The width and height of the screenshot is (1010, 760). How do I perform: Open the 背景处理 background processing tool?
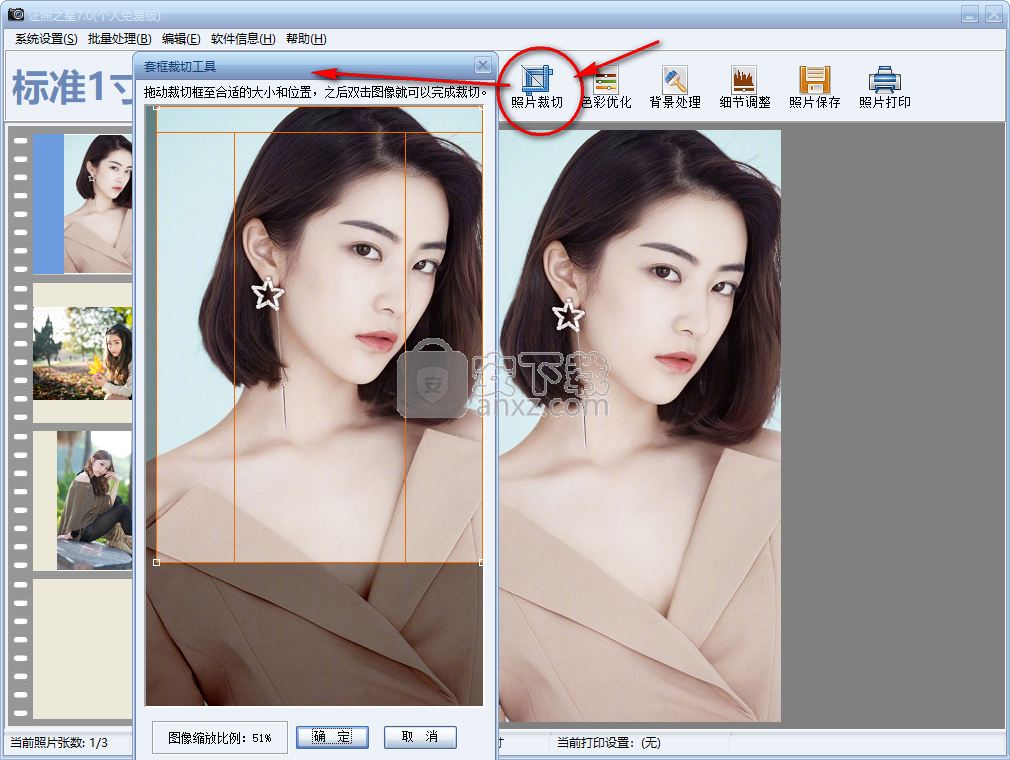coord(674,87)
